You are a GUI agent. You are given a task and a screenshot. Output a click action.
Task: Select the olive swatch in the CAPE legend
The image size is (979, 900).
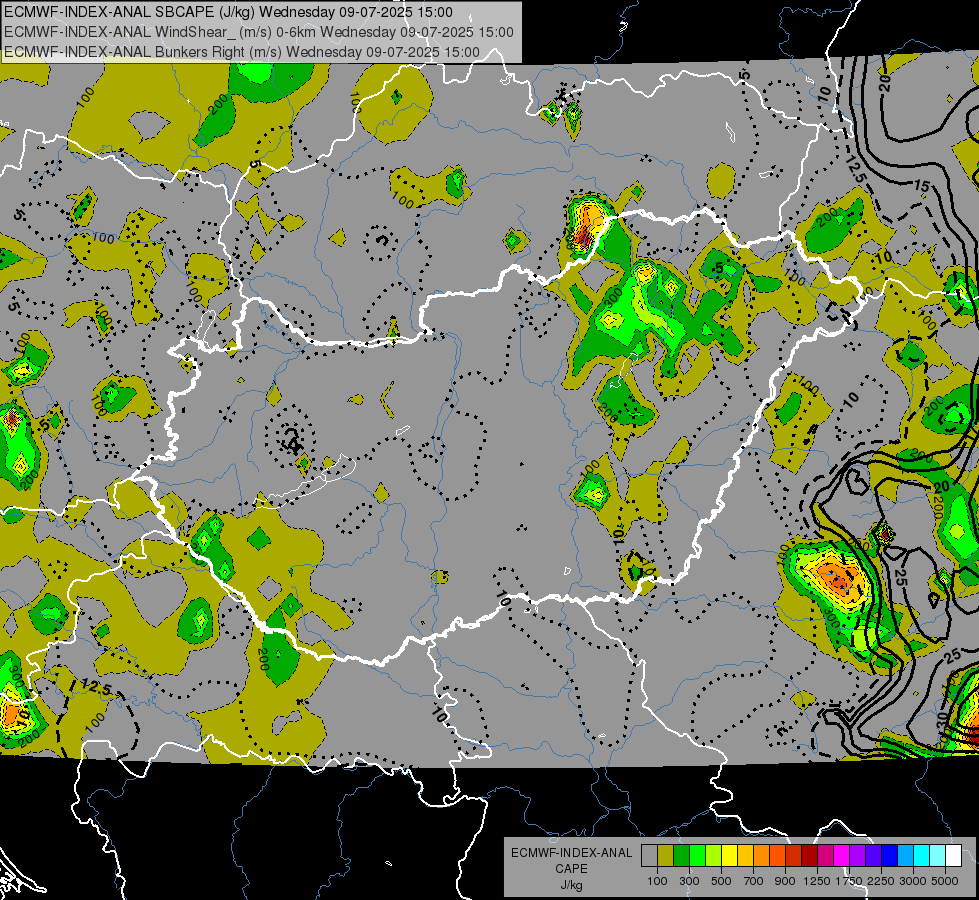click(x=666, y=856)
